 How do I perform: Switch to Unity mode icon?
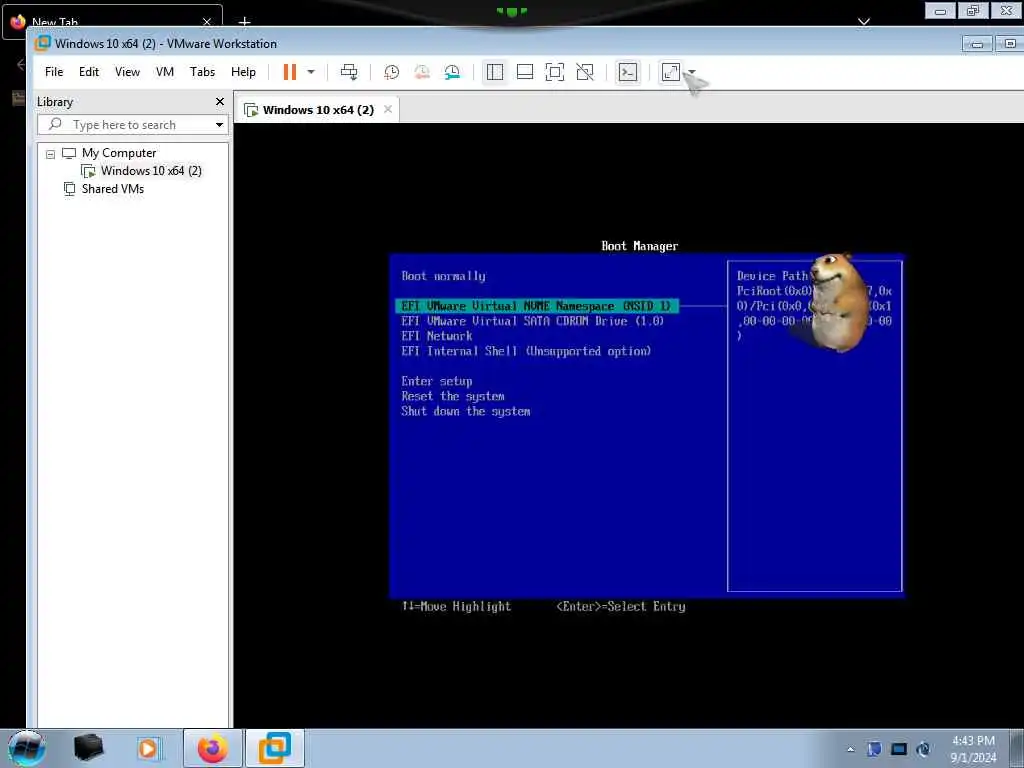click(x=585, y=72)
